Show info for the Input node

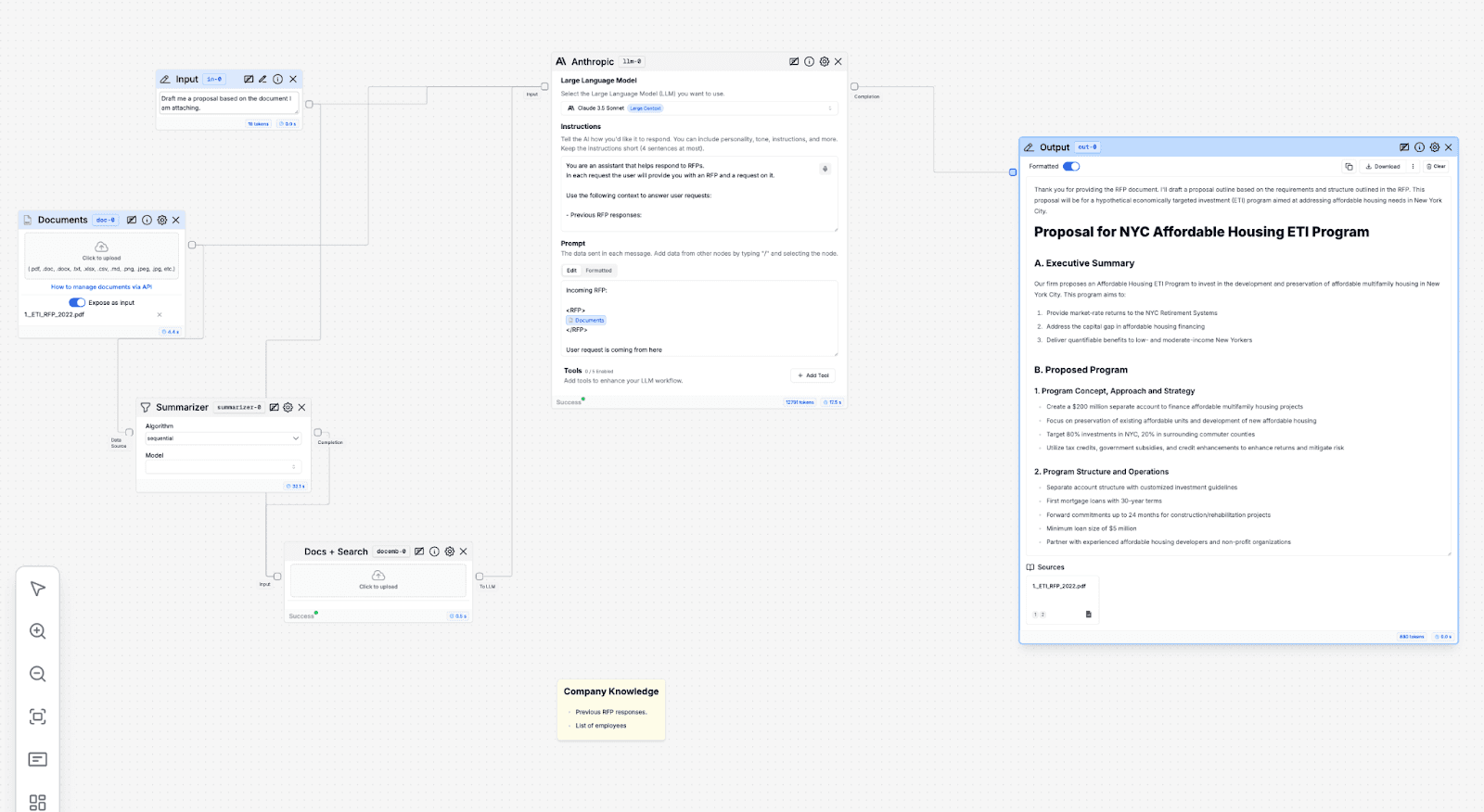pos(277,79)
